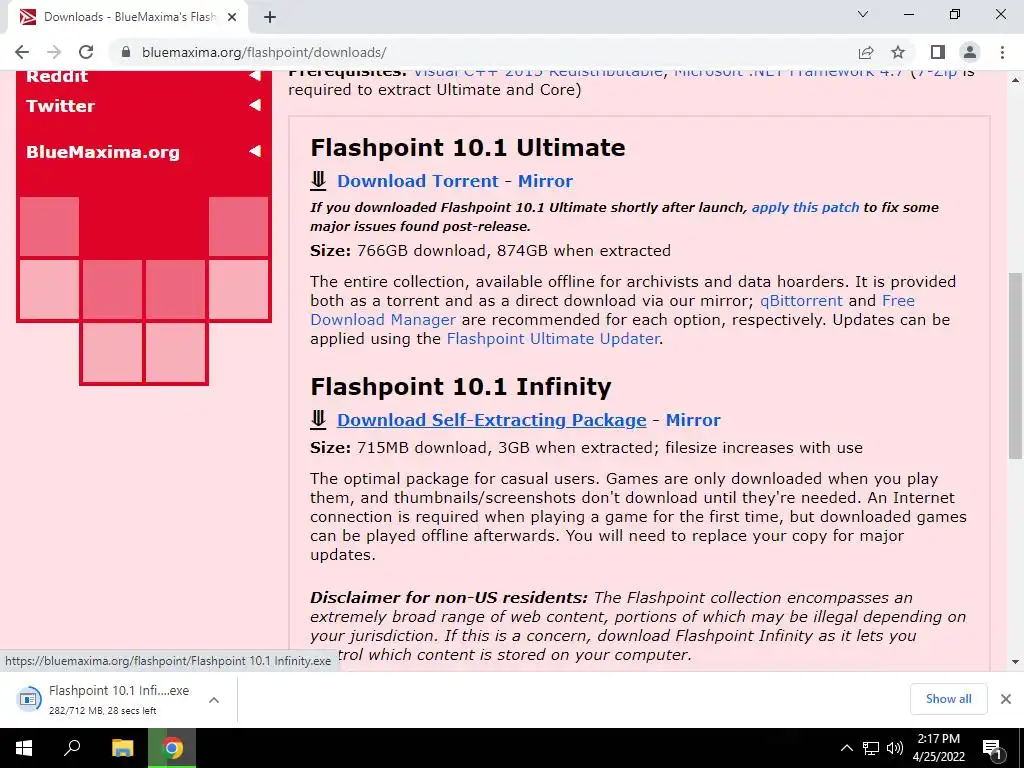Image resolution: width=1024 pixels, height=768 pixels.
Task: Reload the bluemaxima downloads page
Action: (86, 52)
